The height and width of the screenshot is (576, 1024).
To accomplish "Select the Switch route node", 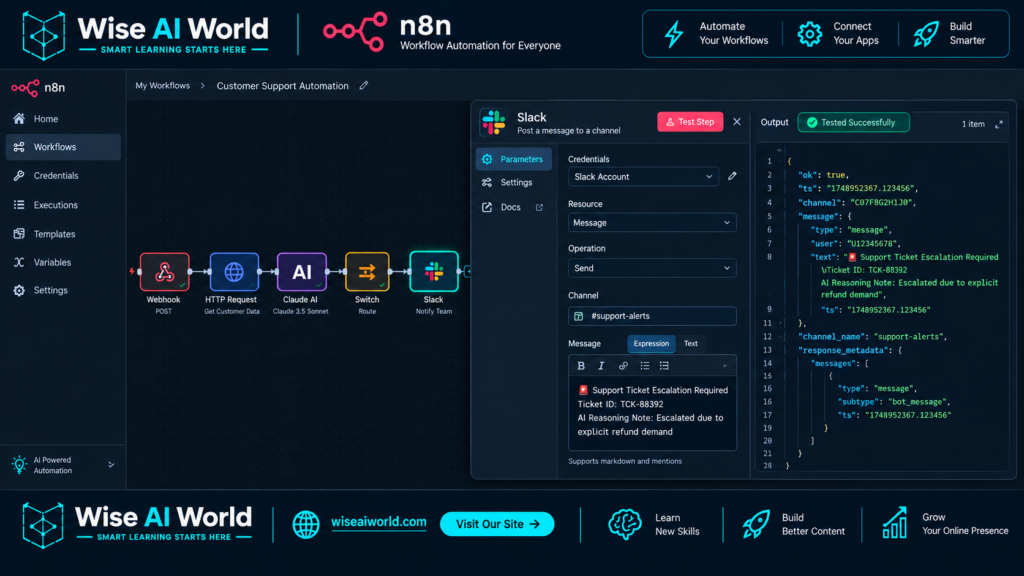I will [367, 272].
